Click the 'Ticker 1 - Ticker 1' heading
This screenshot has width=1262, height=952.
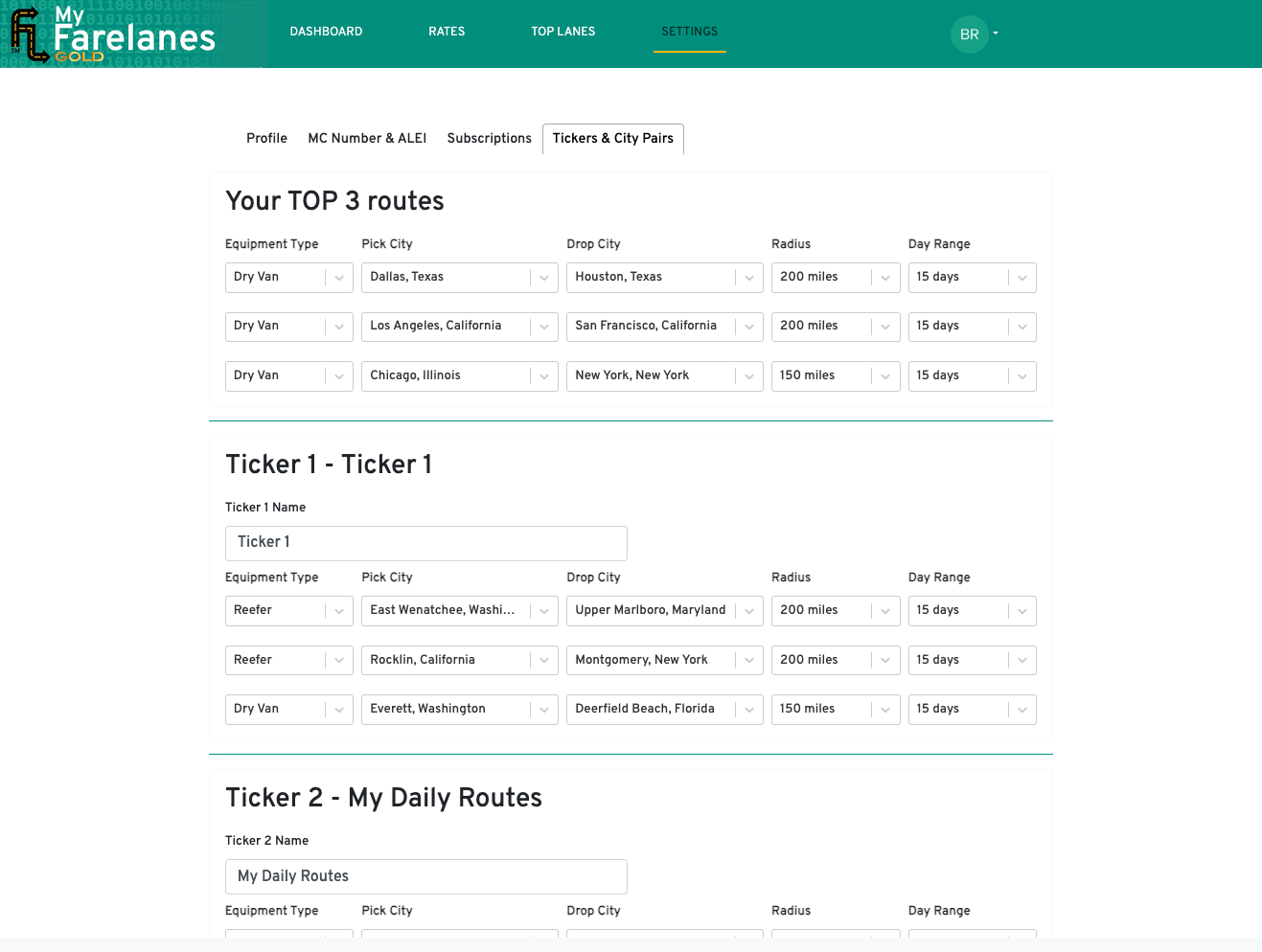pos(329,465)
